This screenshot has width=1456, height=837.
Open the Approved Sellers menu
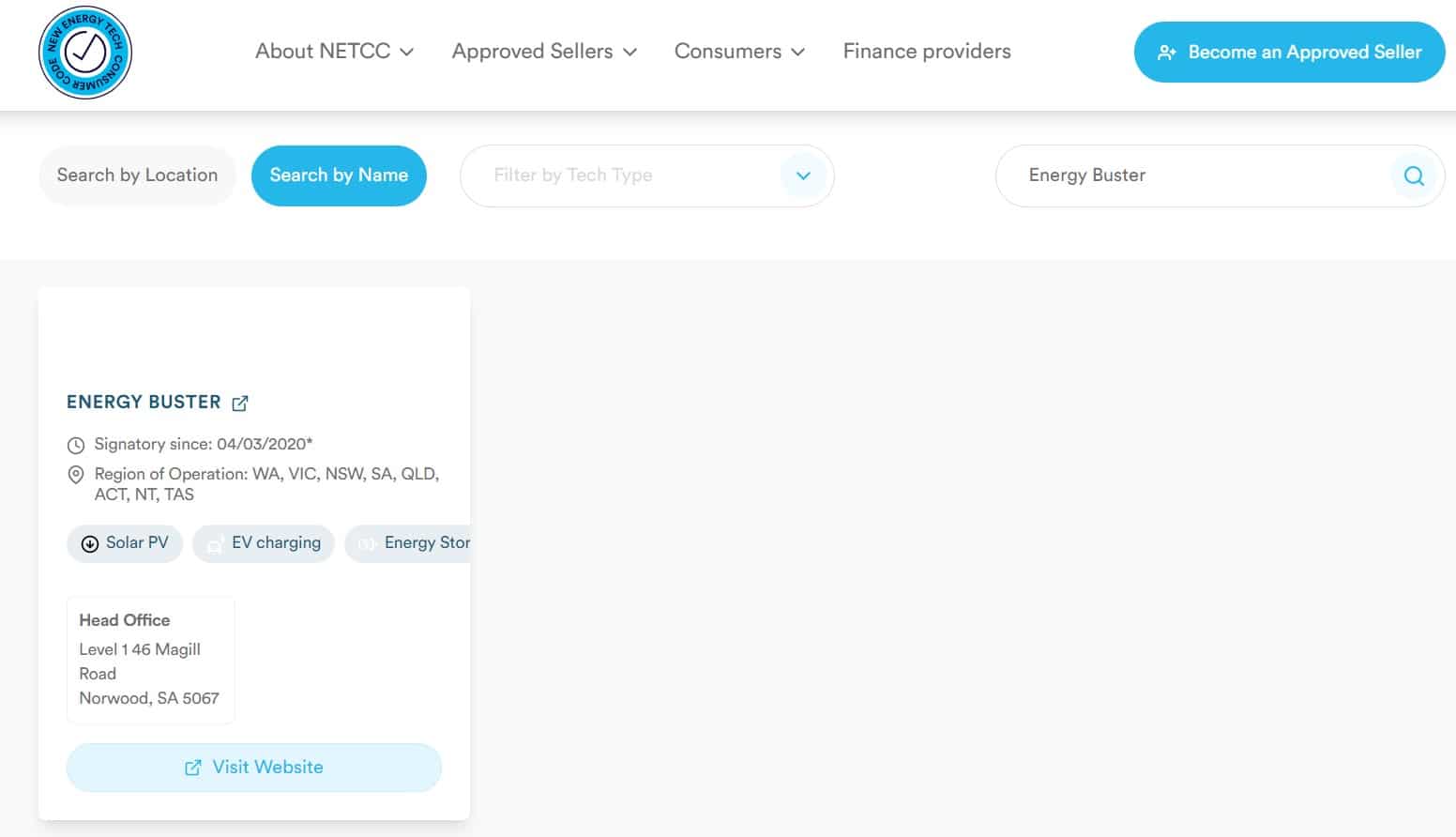pyautogui.click(x=544, y=52)
